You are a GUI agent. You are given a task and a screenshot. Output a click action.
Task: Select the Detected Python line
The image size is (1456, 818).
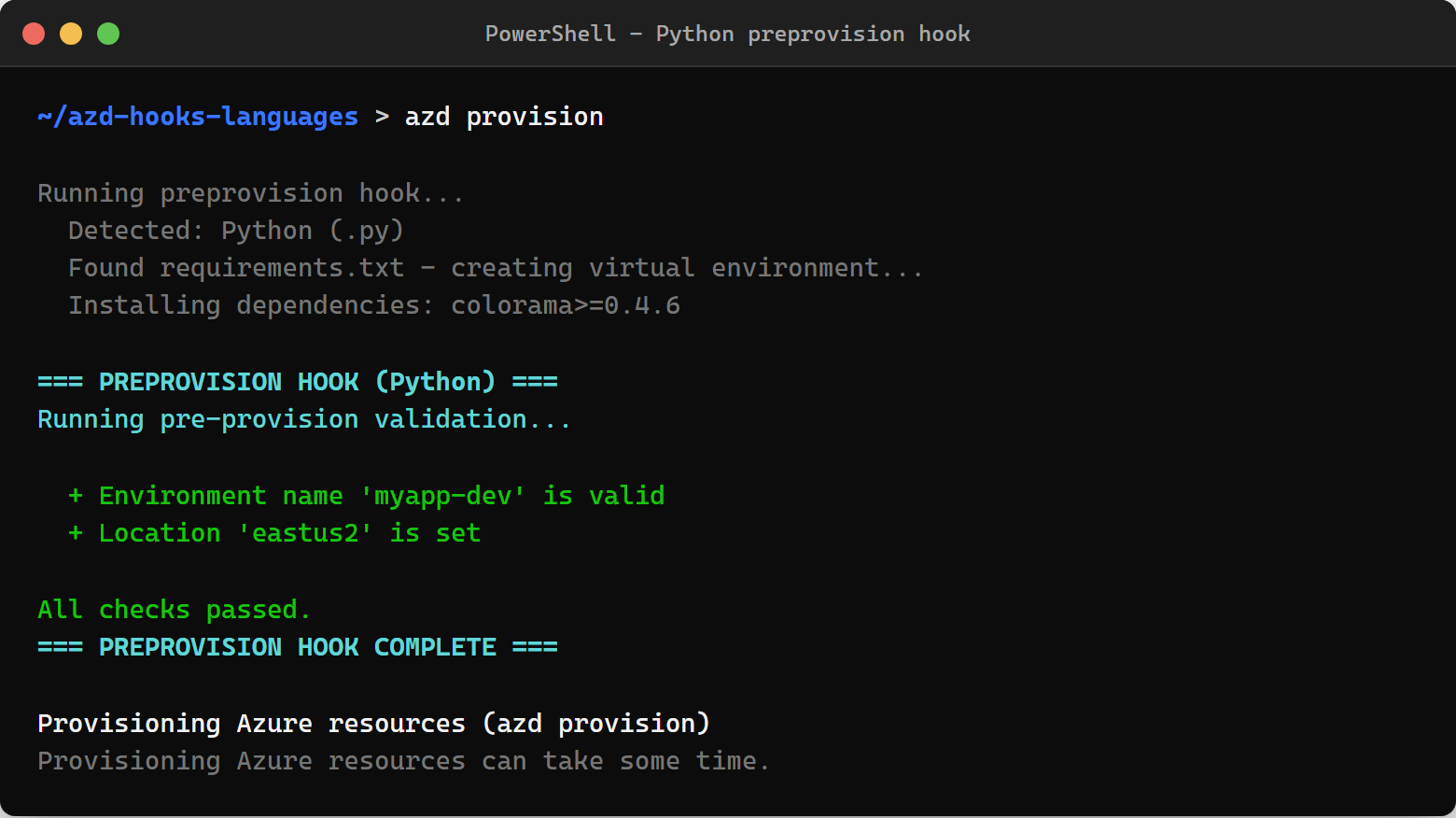tap(235, 230)
